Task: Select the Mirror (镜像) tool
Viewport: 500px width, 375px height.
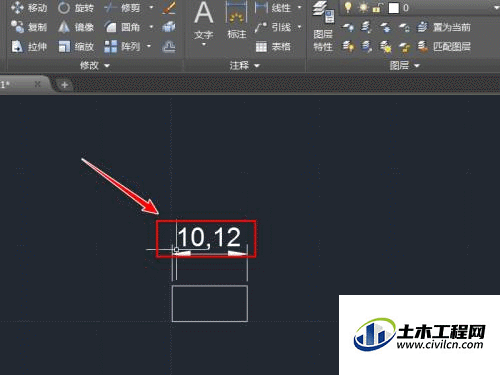Action: (76, 27)
